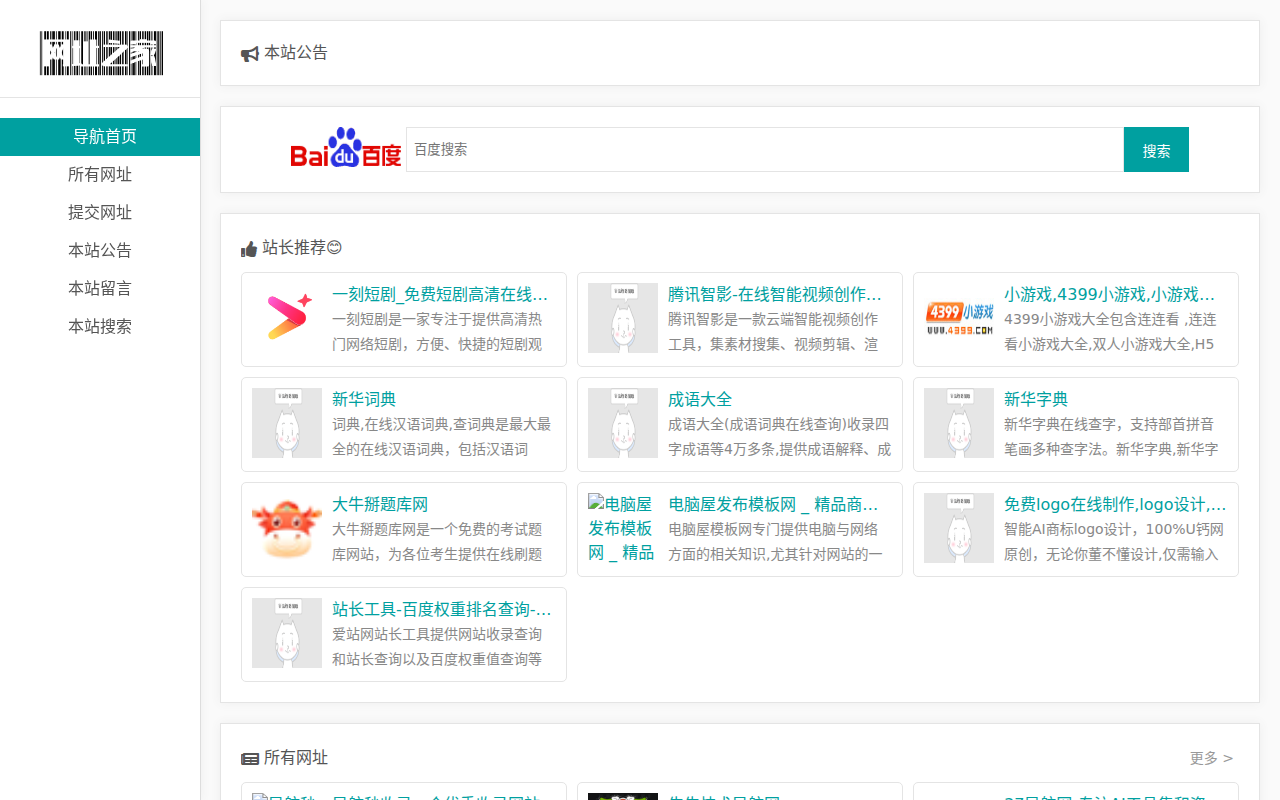Image resolution: width=1280 pixels, height=800 pixels.
Task: Click the broken 电脑屋 image placeholder
Action: point(623,528)
